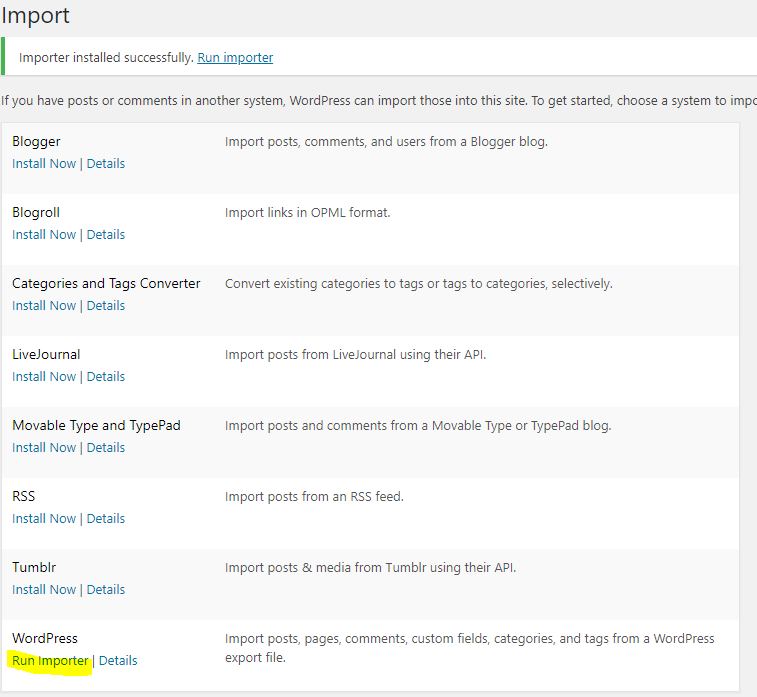This screenshot has width=757, height=697.
Task: Click the Blogger importer name
Action: [x=36, y=141]
